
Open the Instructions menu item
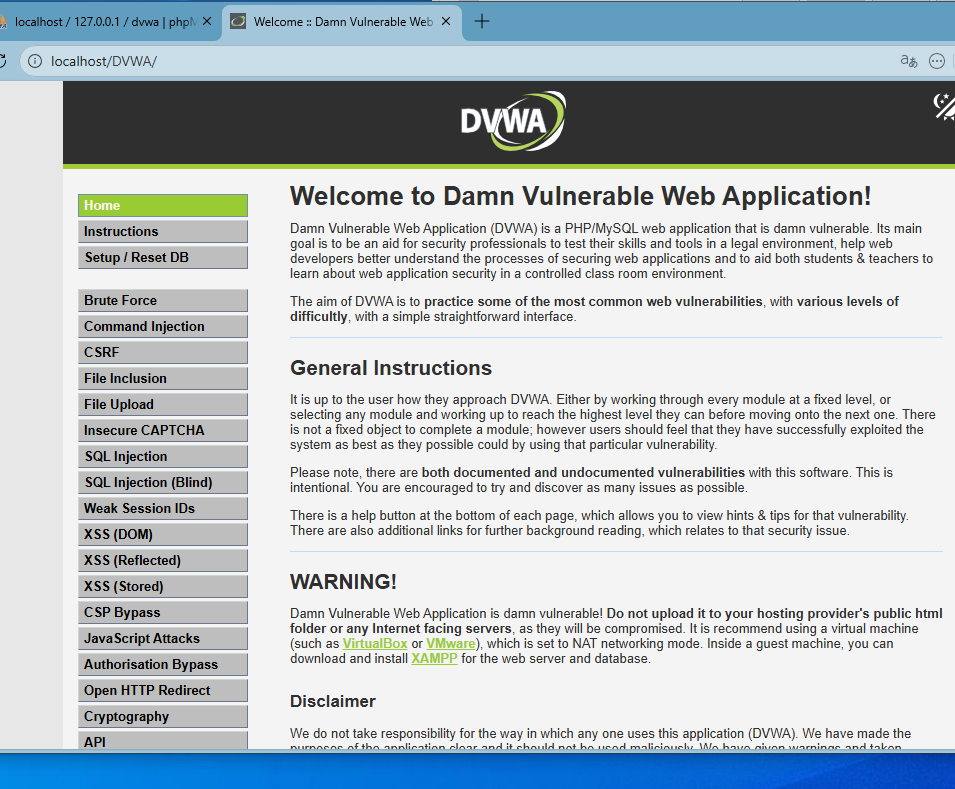163,232
